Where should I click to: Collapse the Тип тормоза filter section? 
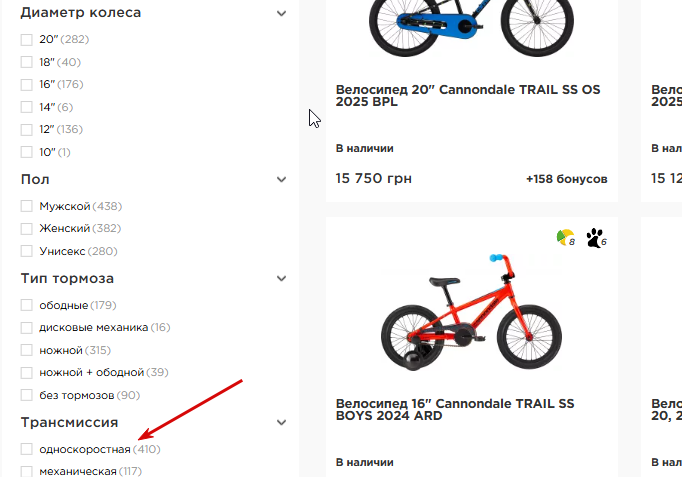(x=282, y=279)
